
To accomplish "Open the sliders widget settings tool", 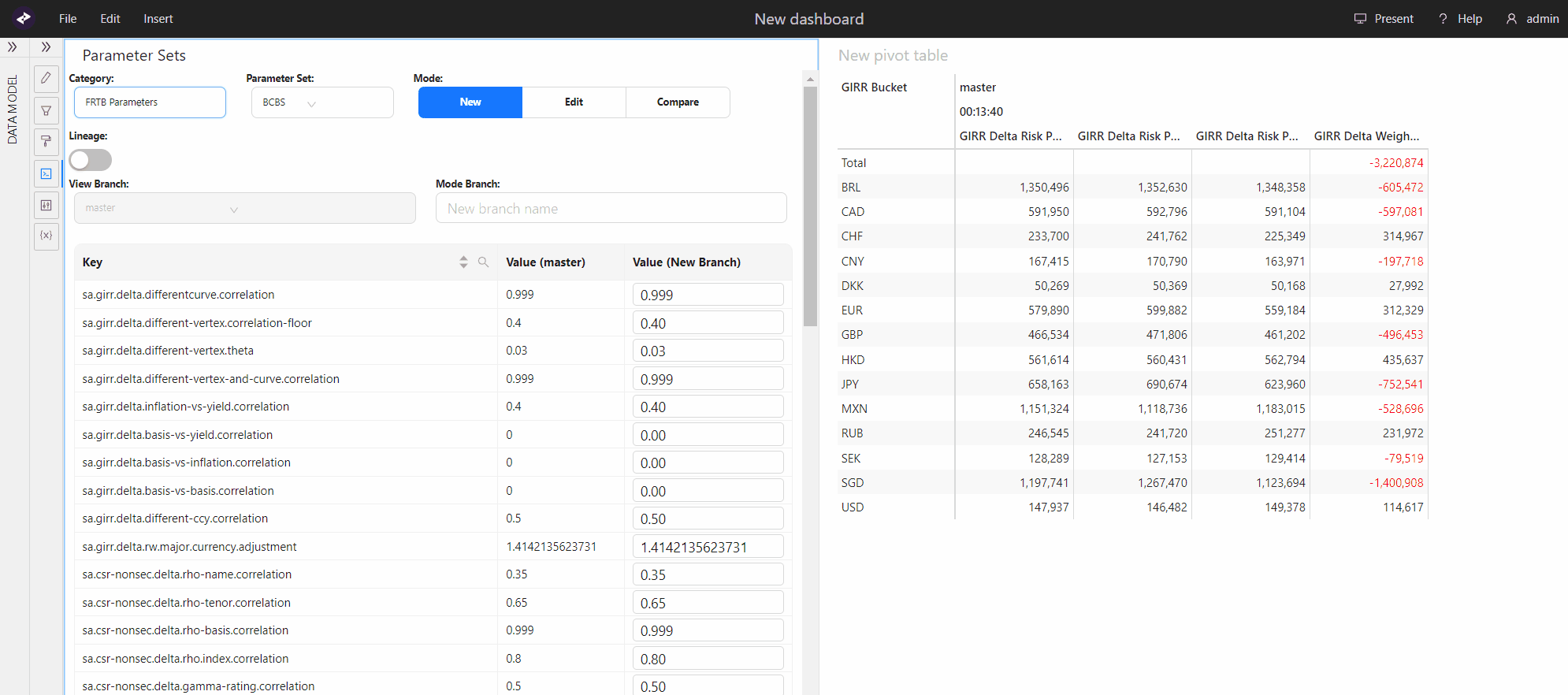I will (46, 205).
